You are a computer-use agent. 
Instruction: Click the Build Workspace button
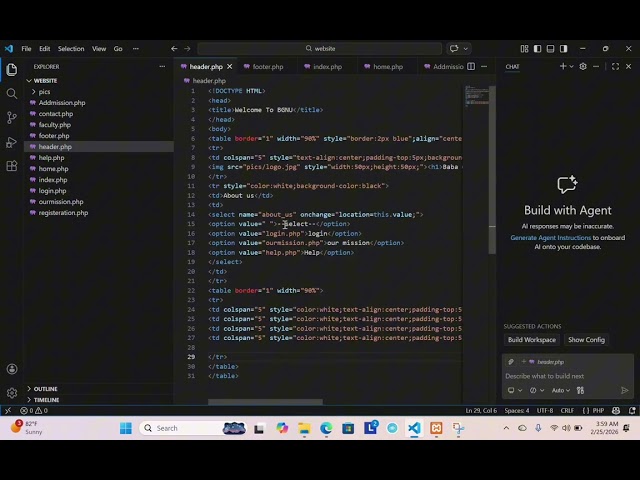point(531,340)
